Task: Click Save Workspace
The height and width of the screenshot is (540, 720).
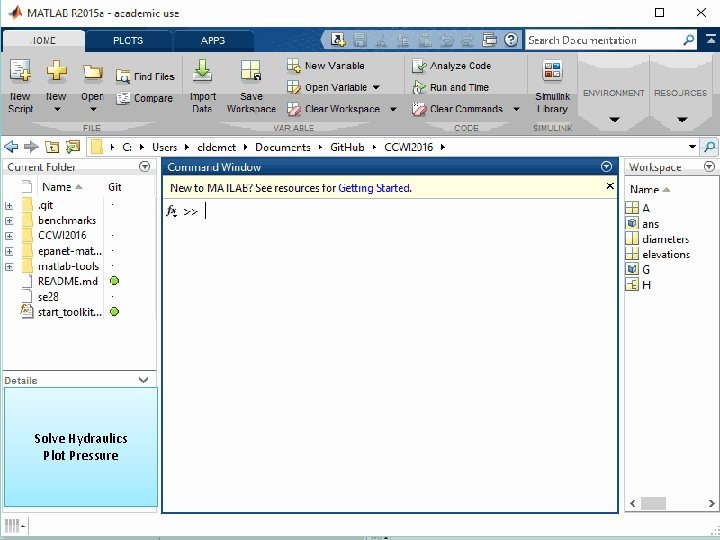Action: pos(251,86)
